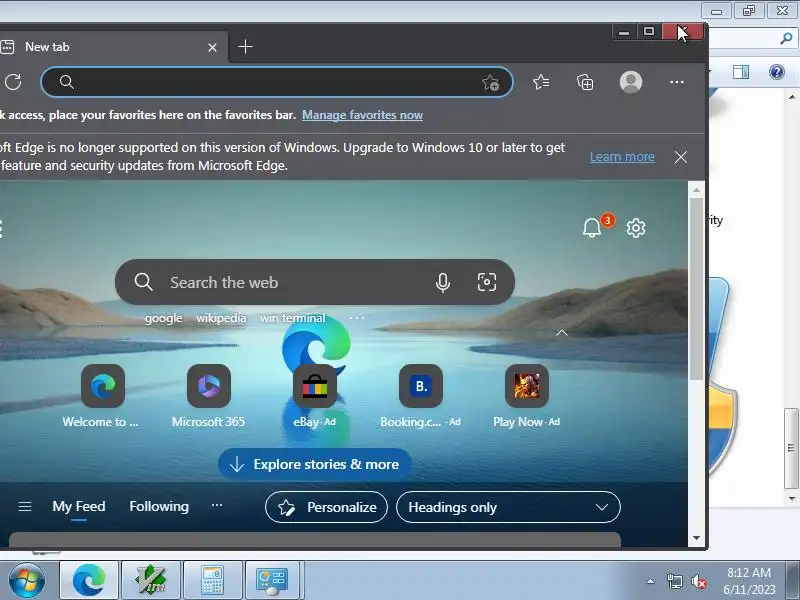The width and height of the screenshot is (800, 600).
Task: Show more search suggestions ellipsis
Action: point(357,318)
